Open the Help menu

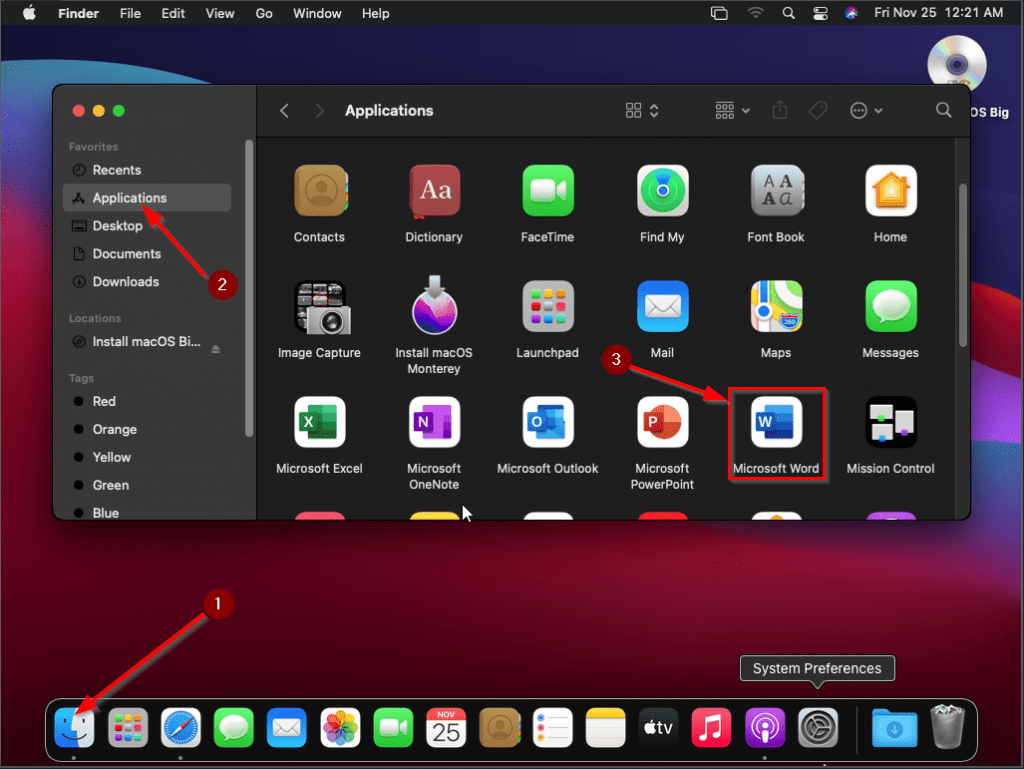(x=376, y=13)
